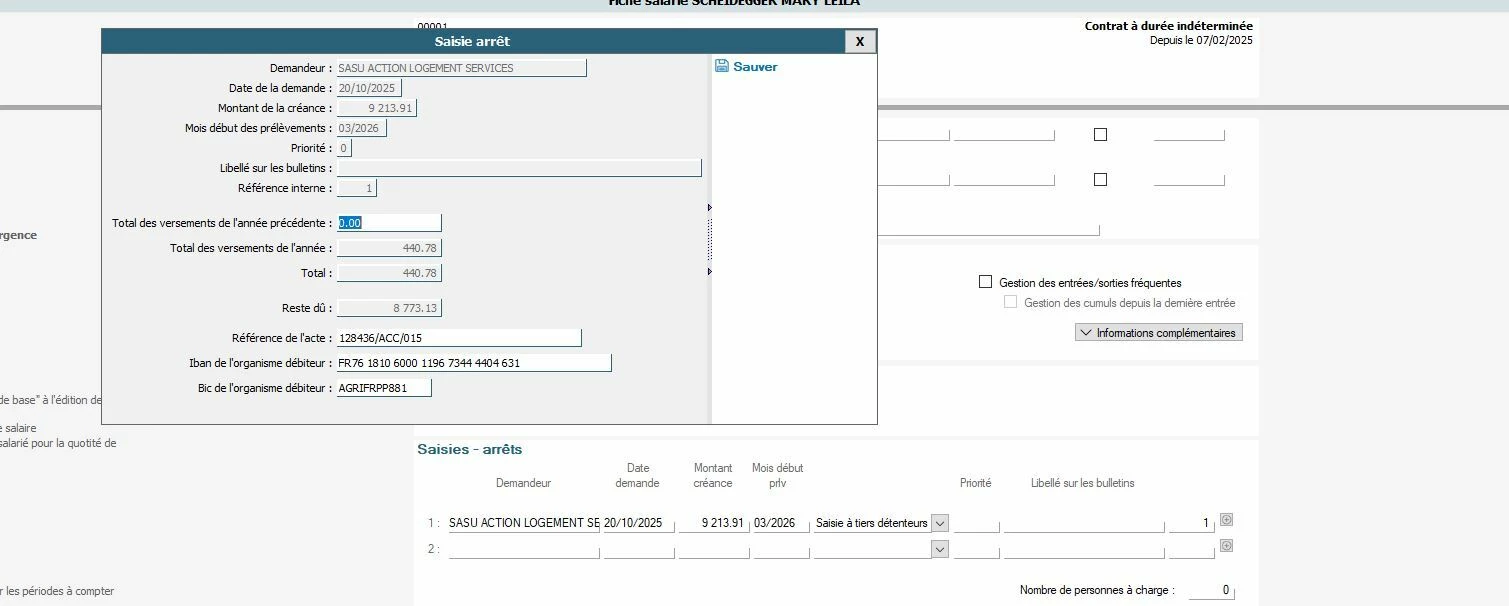Edit Total des versements de l'année précédente
Image resolution: width=1509 pixels, height=606 pixels.
(389, 223)
